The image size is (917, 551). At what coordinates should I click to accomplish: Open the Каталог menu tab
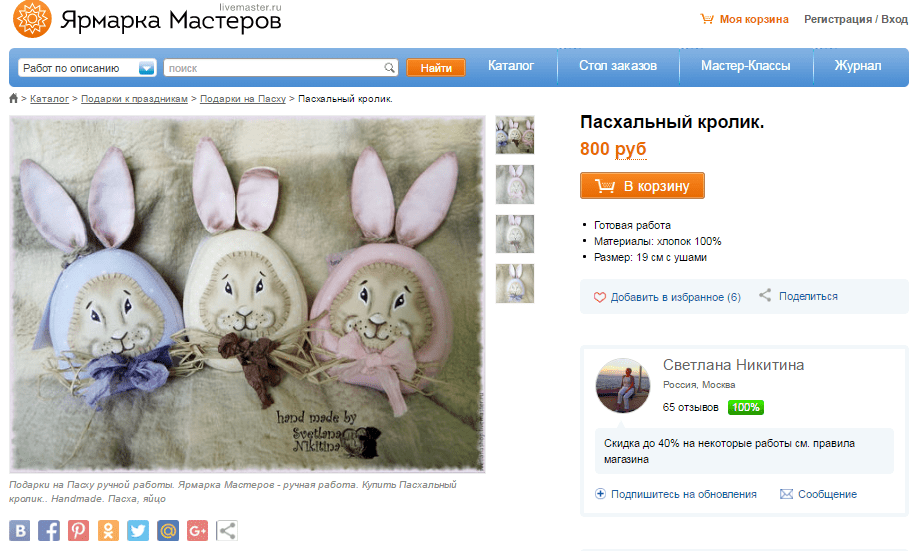511,66
